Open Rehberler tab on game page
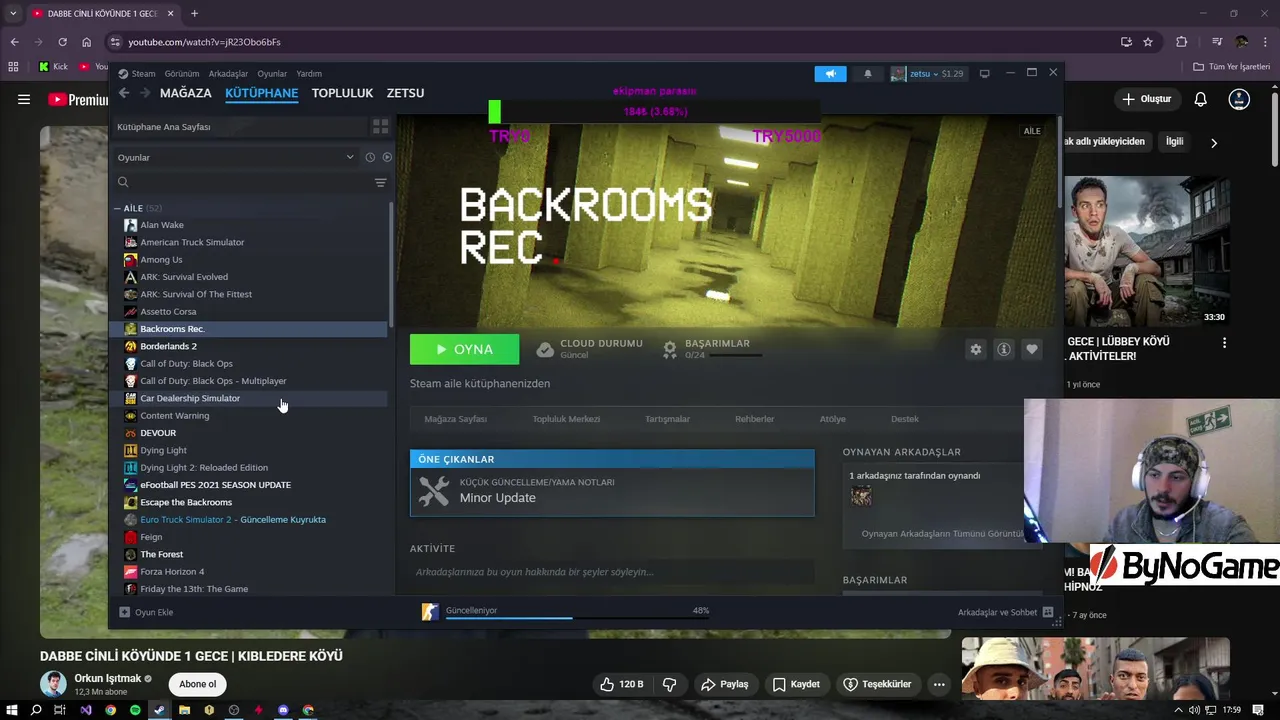 pos(754,419)
